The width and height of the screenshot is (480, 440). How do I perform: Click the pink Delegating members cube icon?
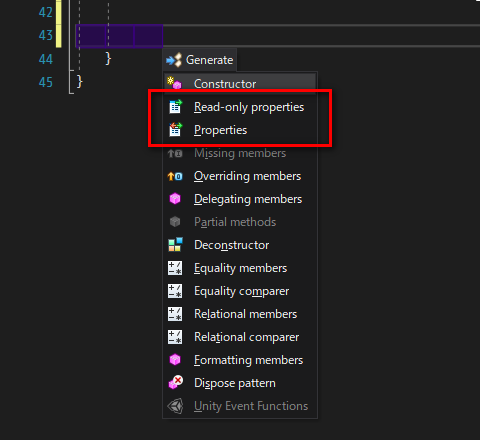point(175,199)
